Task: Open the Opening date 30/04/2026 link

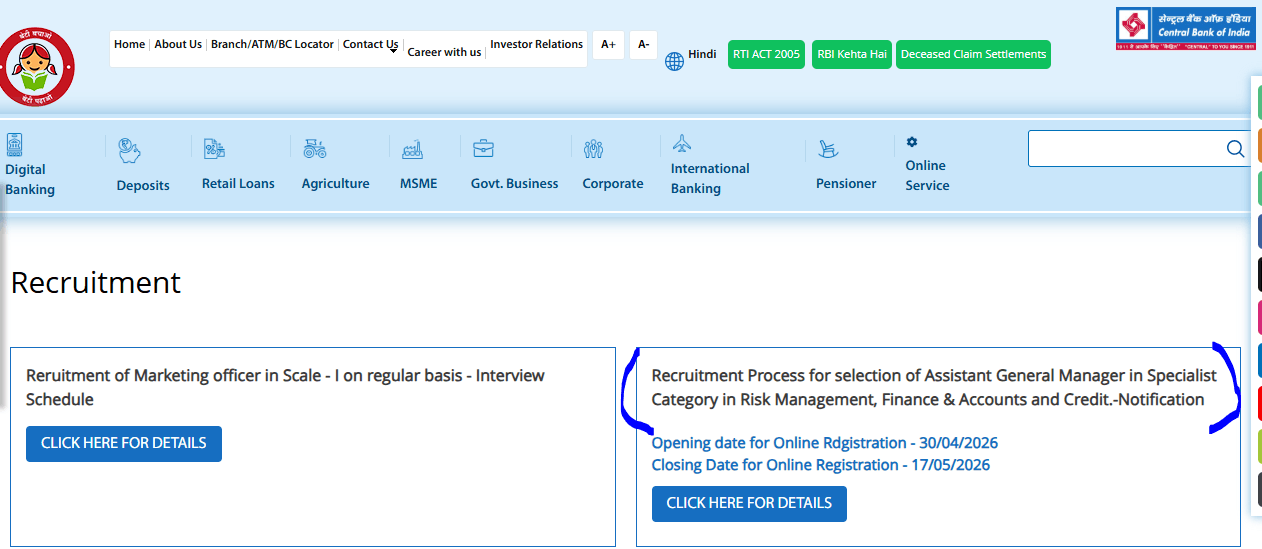Action: (825, 443)
